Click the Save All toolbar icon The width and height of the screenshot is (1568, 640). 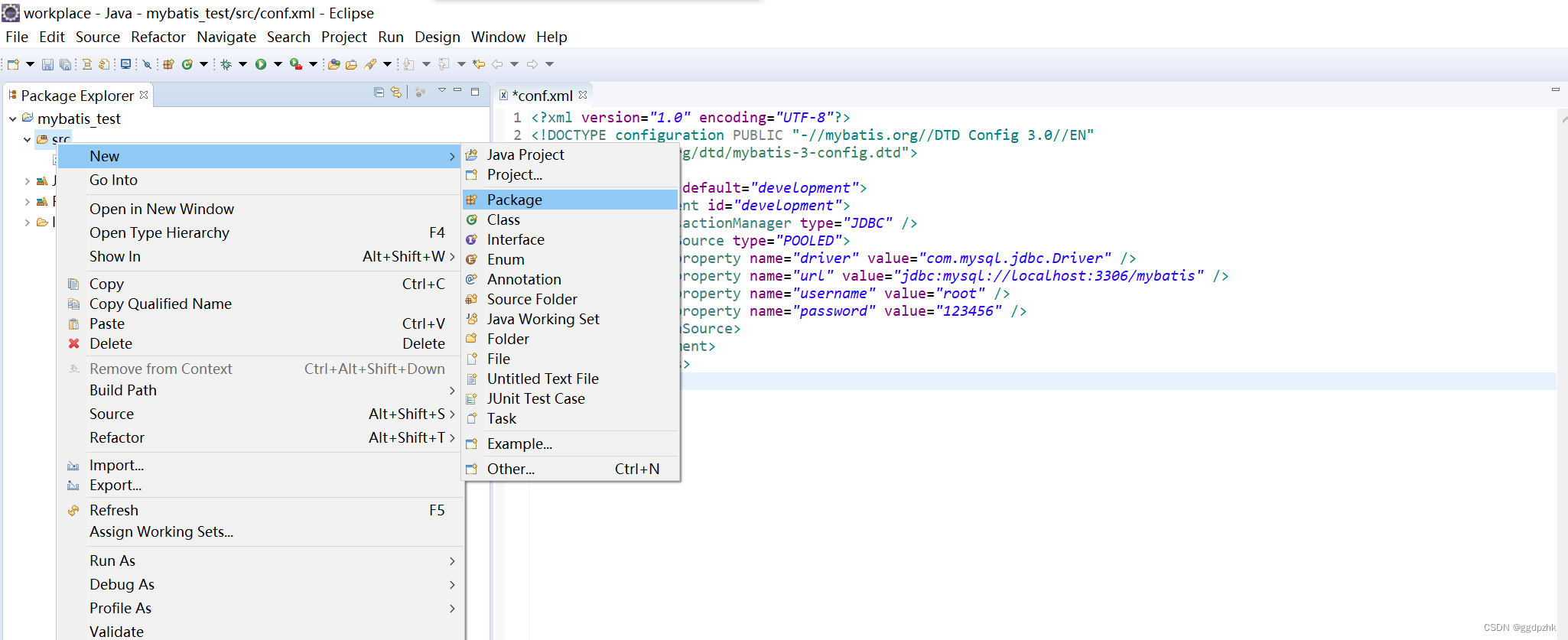[66, 64]
